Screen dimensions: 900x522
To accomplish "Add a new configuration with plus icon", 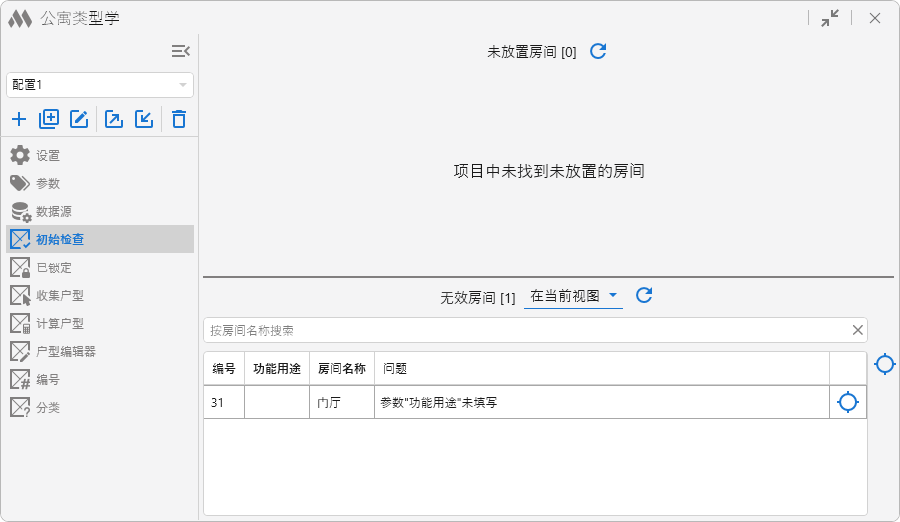I will click(19, 120).
